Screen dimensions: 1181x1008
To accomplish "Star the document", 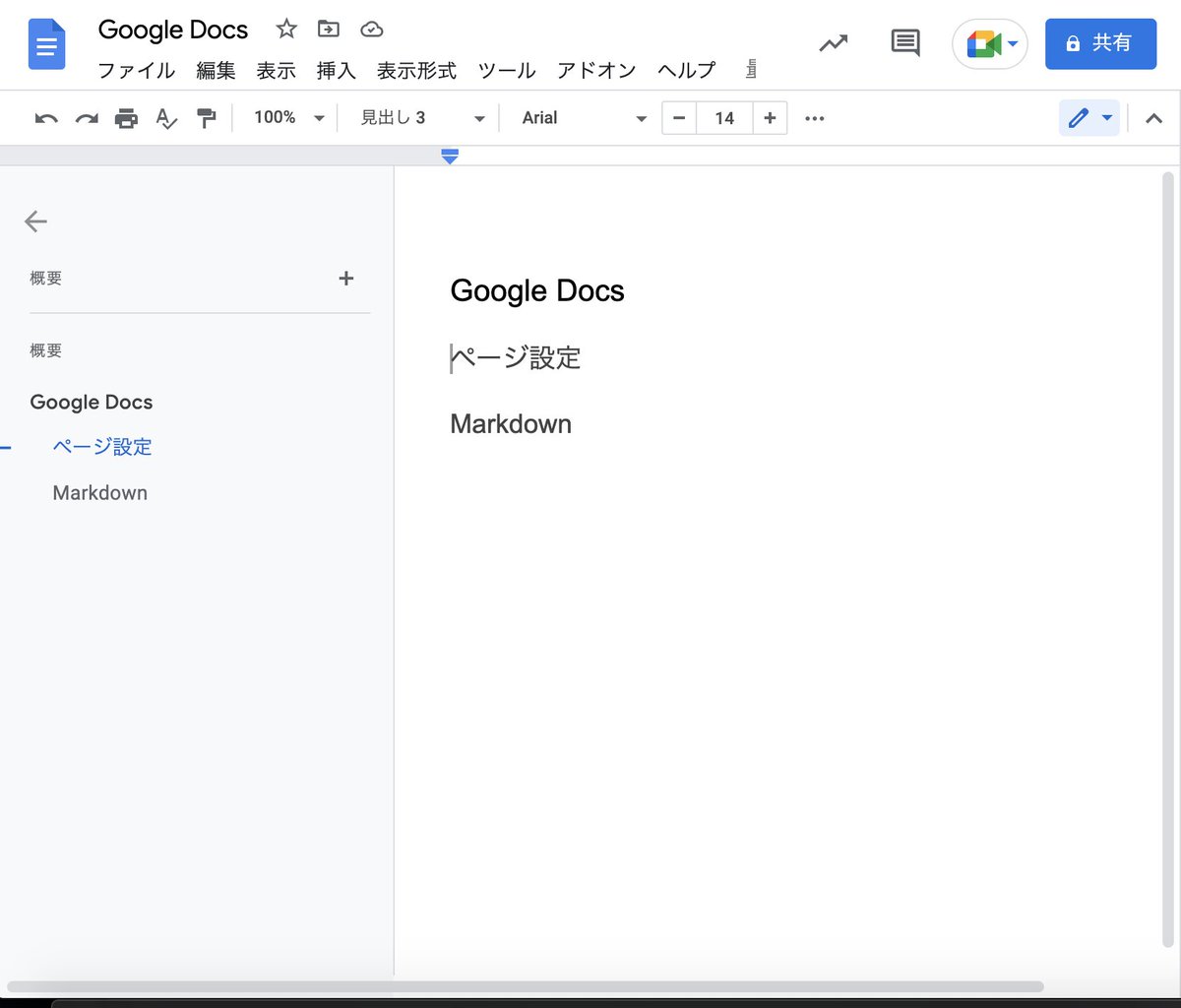I will pos(286,29).
